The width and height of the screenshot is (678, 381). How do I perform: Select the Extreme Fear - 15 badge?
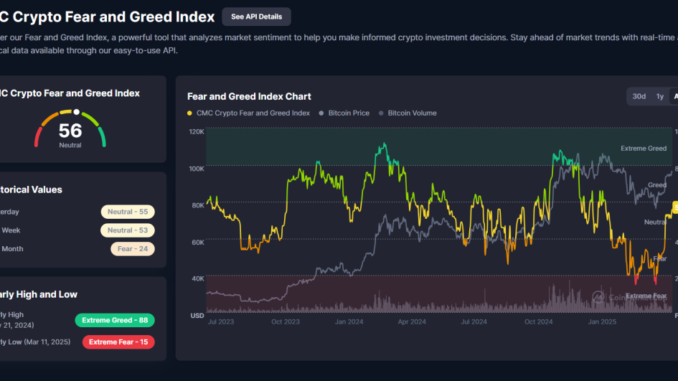(118, 342)
